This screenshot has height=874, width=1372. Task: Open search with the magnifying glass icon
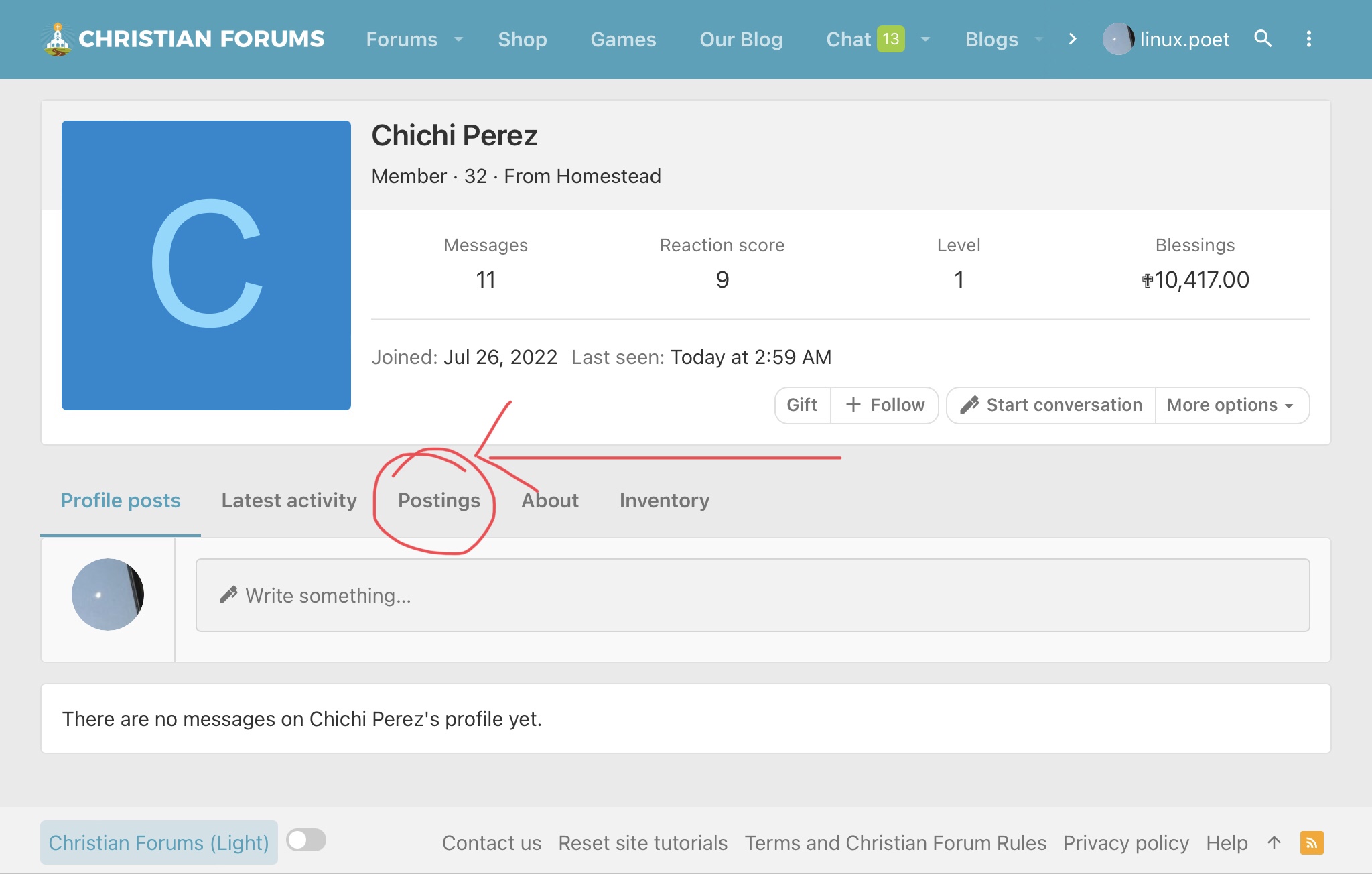point(1263,39)
